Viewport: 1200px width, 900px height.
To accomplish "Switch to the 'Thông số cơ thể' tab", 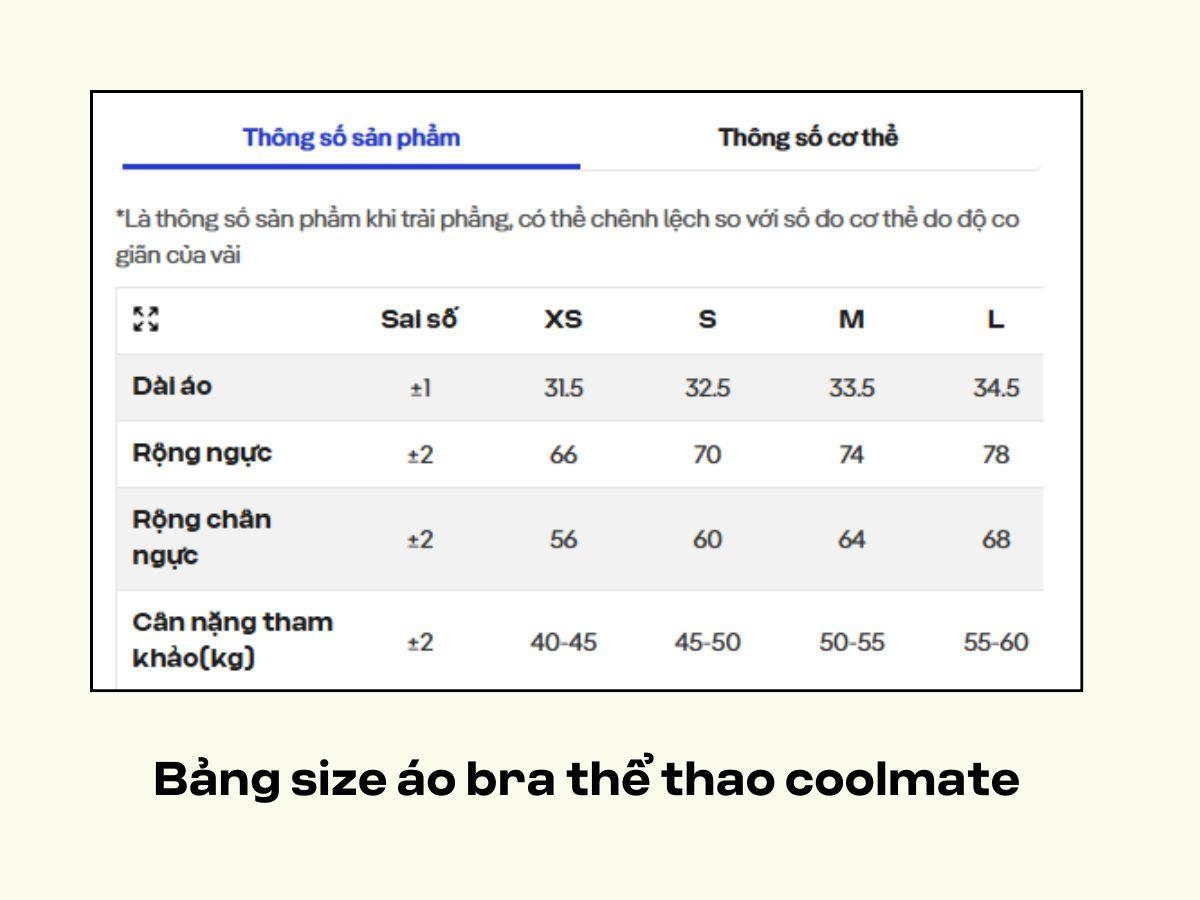I will [x=806, y=137].
